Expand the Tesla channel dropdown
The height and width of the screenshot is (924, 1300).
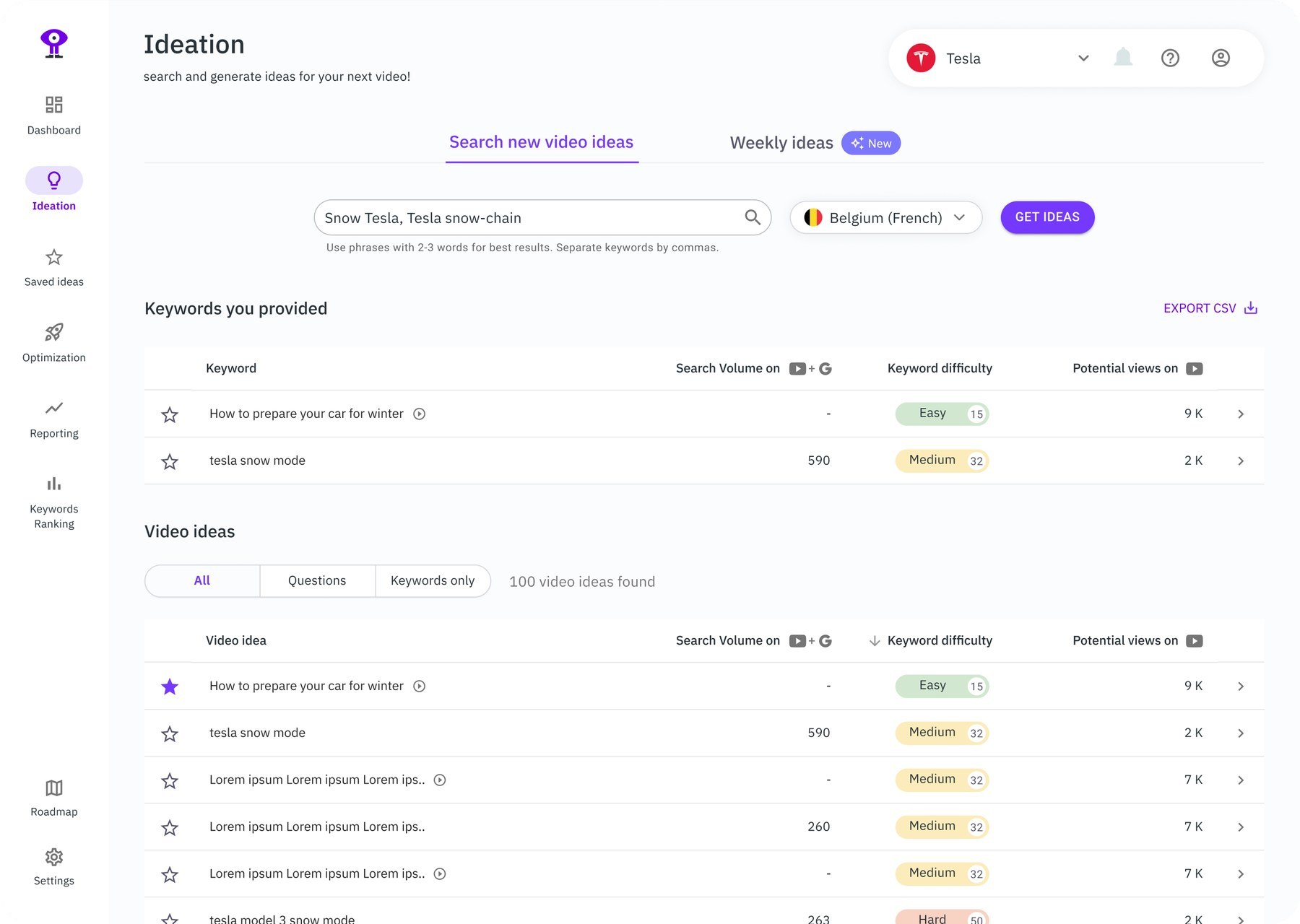tap(1083, 58)
